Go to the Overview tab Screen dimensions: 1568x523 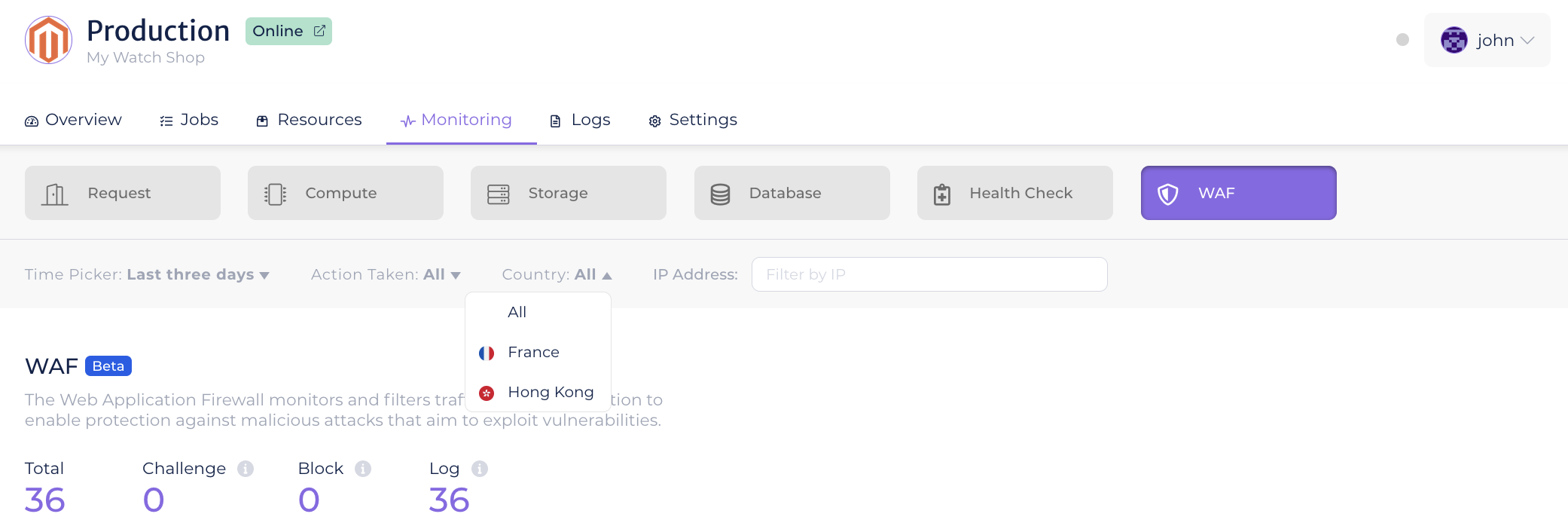(73, 120)
